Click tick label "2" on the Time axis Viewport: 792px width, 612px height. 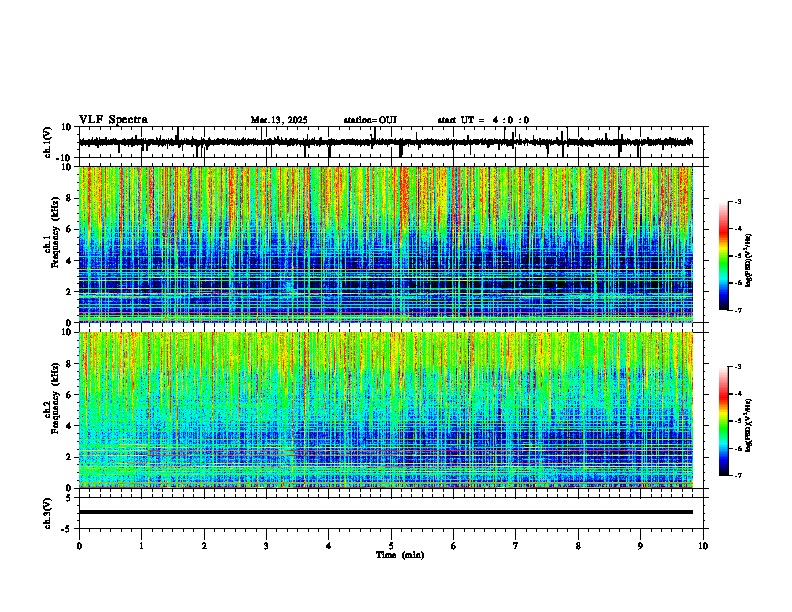(x=204, y=546)
